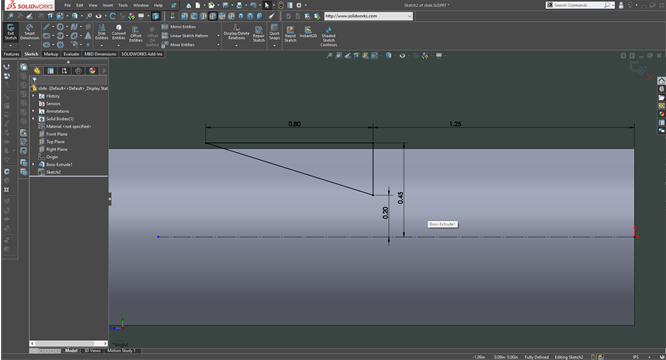Switch to the MBD Dimensions tab
This screenshot has width=666, height=360.
pos(100,54)
